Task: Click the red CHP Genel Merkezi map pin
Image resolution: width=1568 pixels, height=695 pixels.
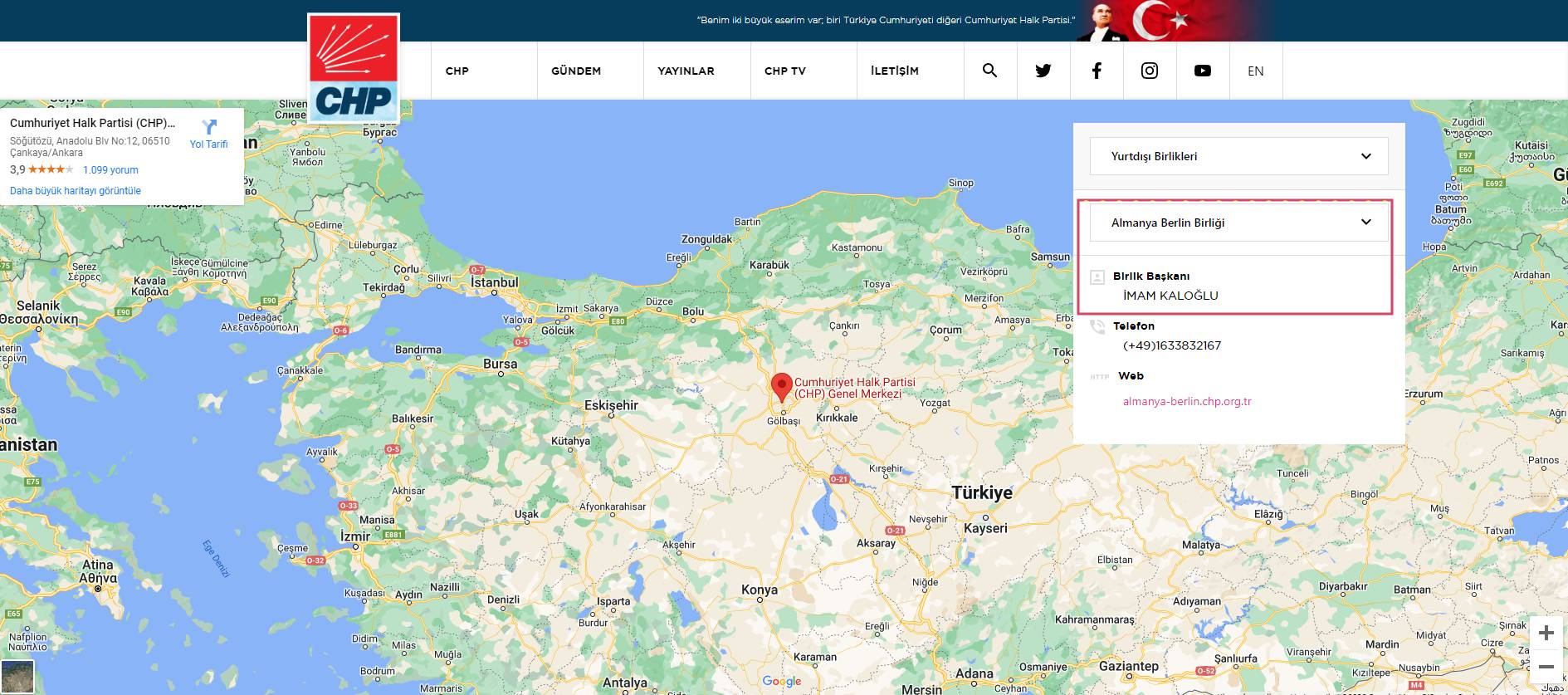Action: point(781,388)
